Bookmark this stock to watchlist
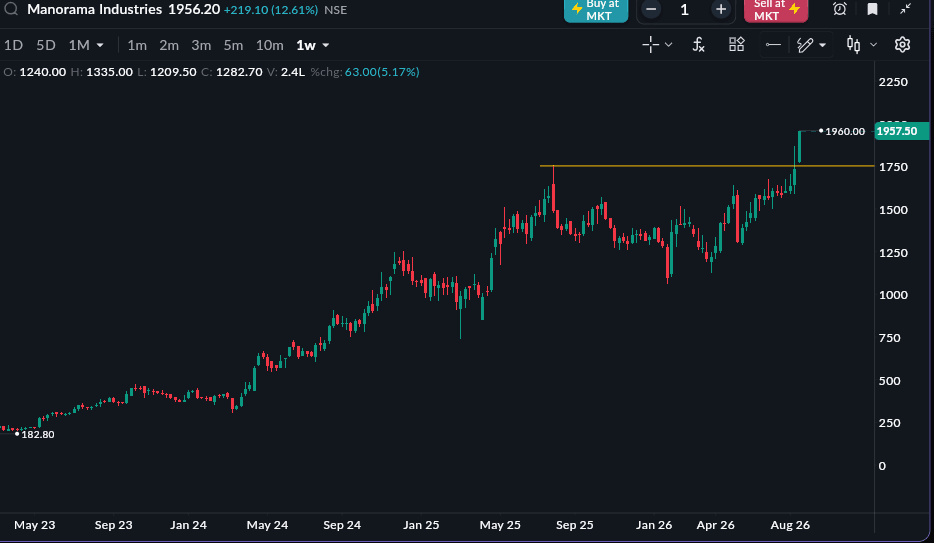 (x=872, y=9)
